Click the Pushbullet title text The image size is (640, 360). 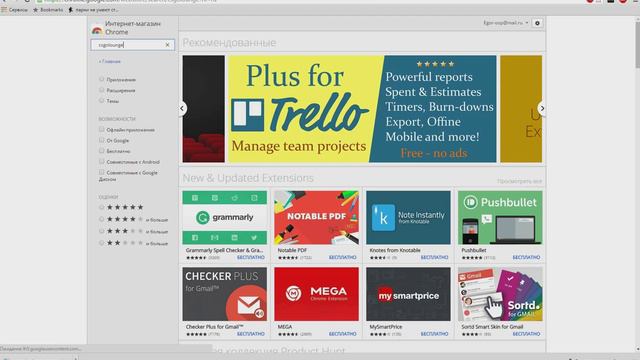click(x=473, y=250)
